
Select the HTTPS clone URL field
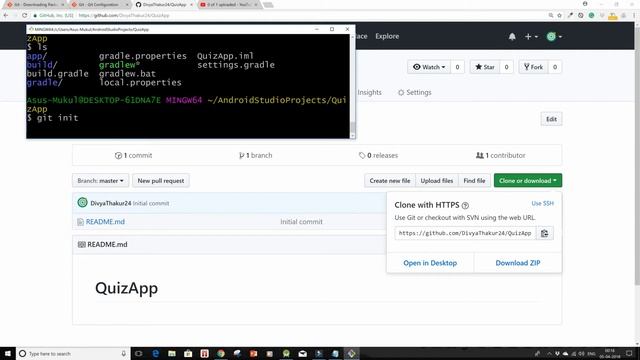point(465,233)
